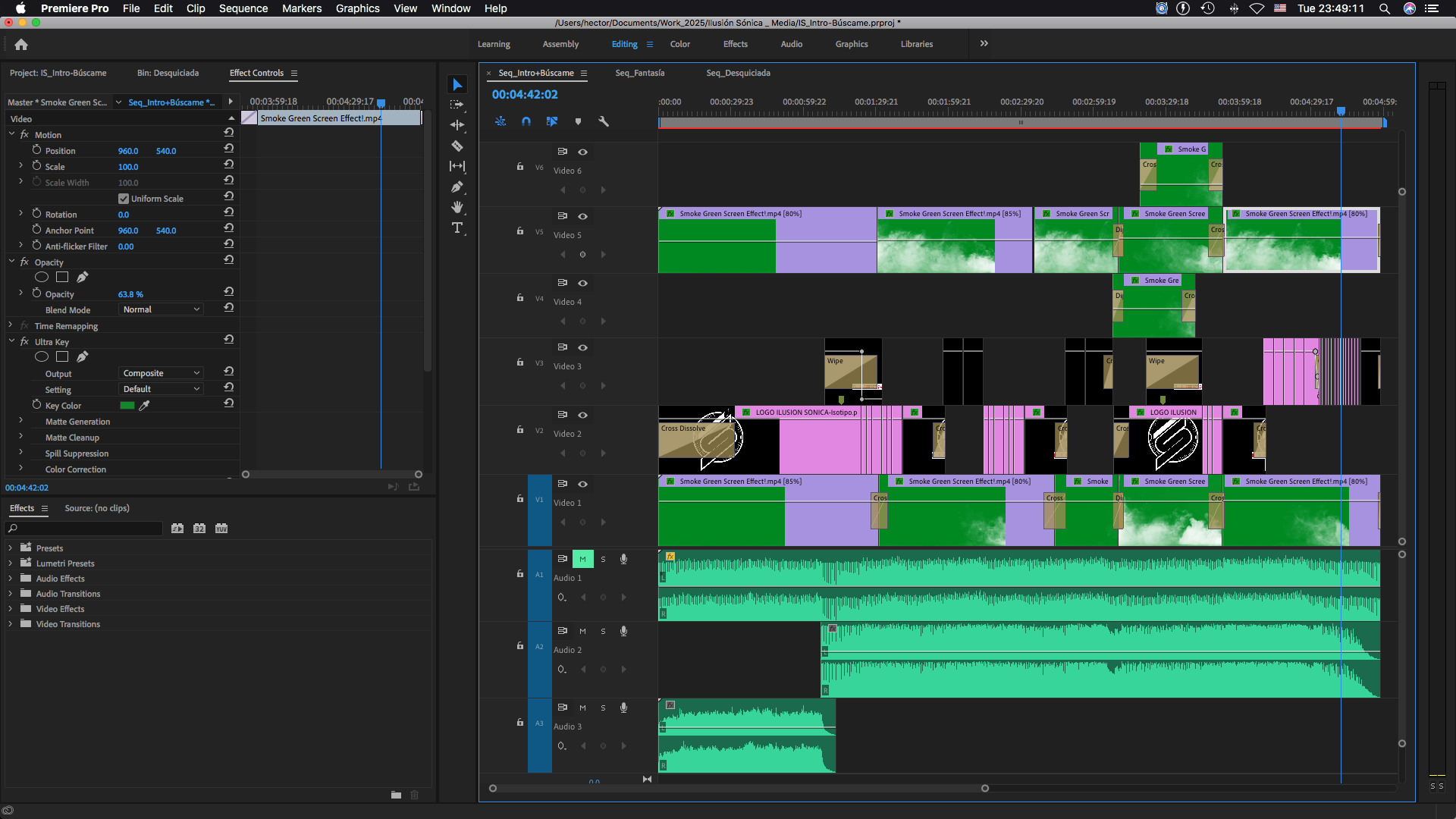Edit Scale value 100.0
The image size is (1456, 819).
point(128,167)
